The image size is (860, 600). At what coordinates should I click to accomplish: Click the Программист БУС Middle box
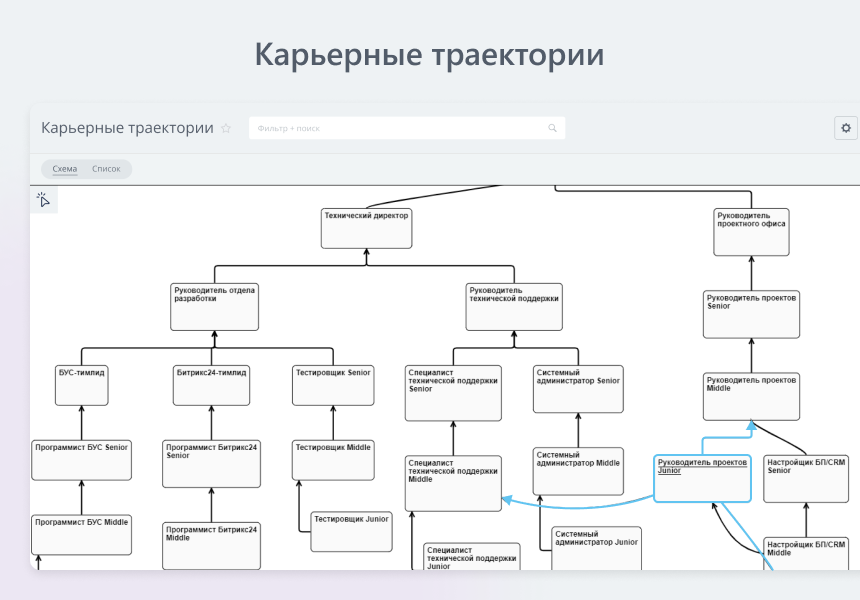(81, 535)
